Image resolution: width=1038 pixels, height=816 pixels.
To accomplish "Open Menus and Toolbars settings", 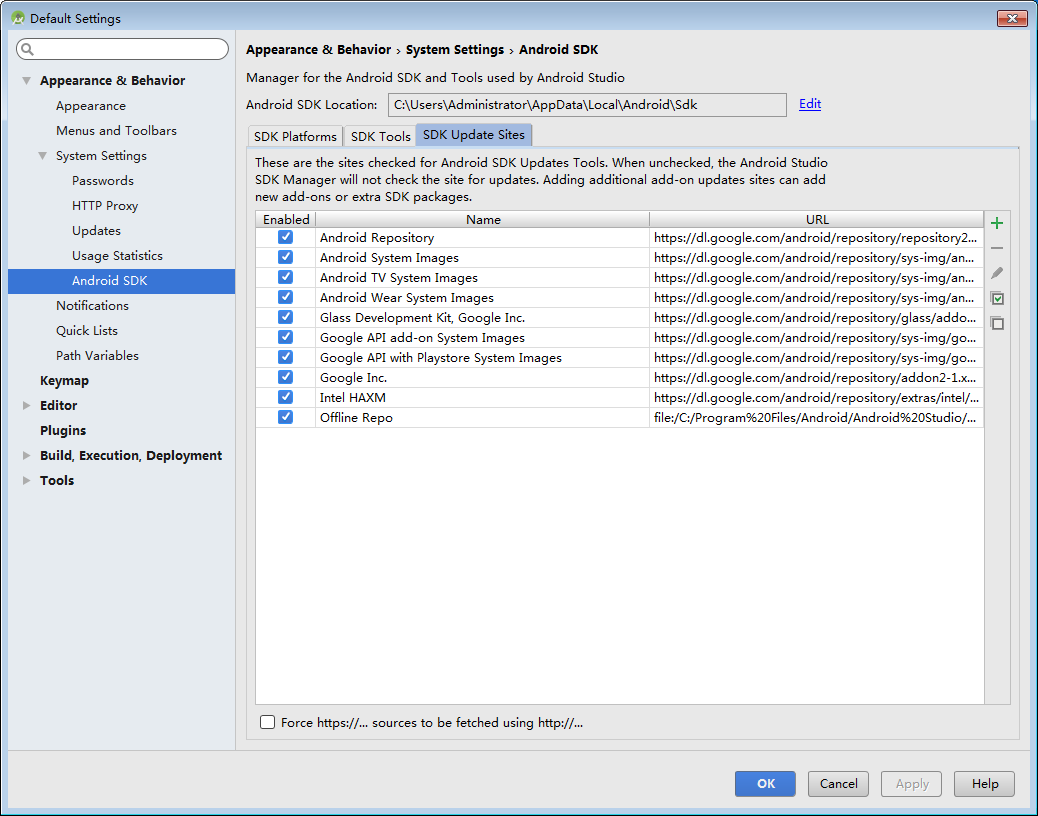I will (x=117, y=131).
